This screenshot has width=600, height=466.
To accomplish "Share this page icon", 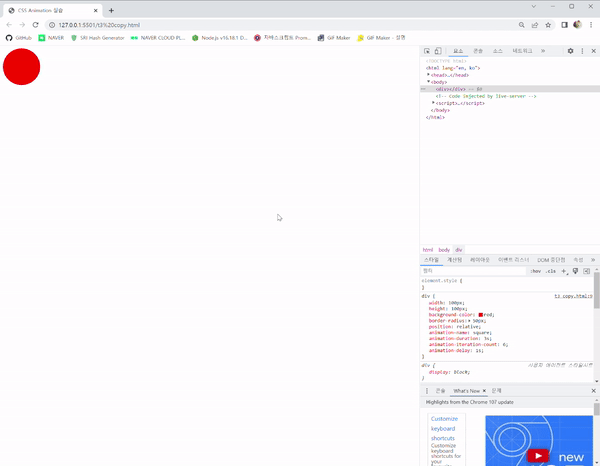I will tap(535, 25).
